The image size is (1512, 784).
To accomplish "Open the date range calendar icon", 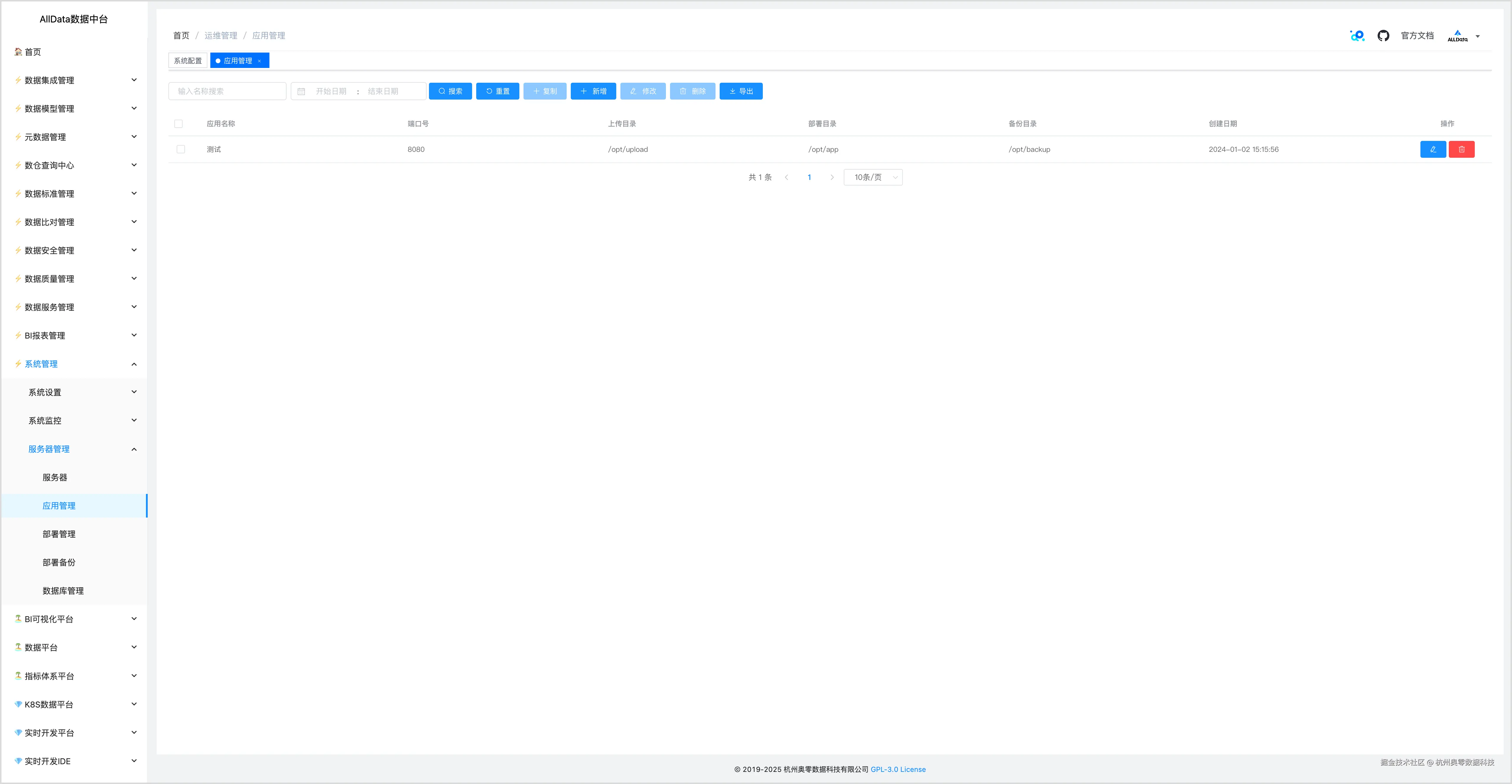I will pos(301,92).
